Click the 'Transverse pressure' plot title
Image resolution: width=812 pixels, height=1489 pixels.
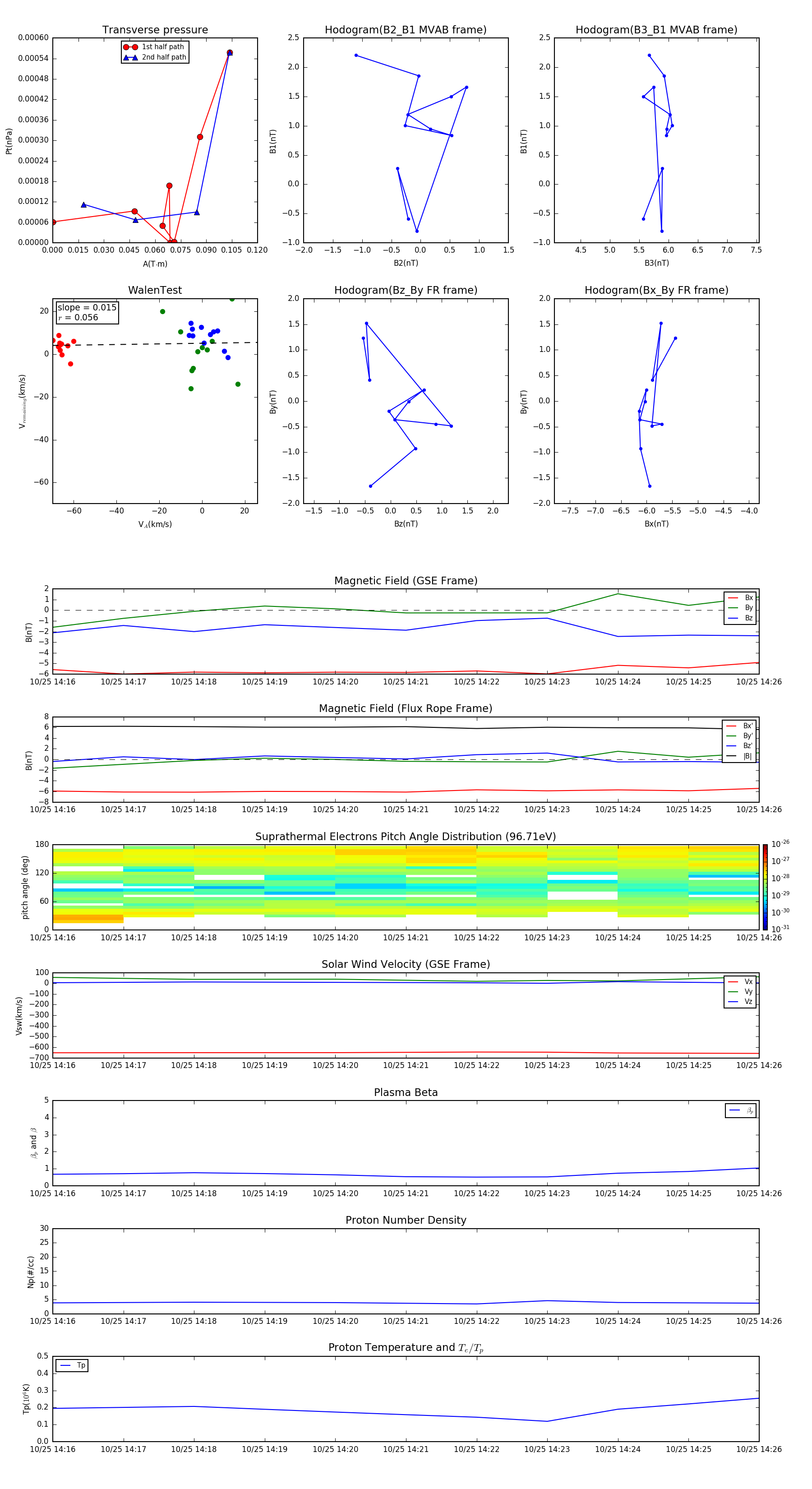[155, 29]
